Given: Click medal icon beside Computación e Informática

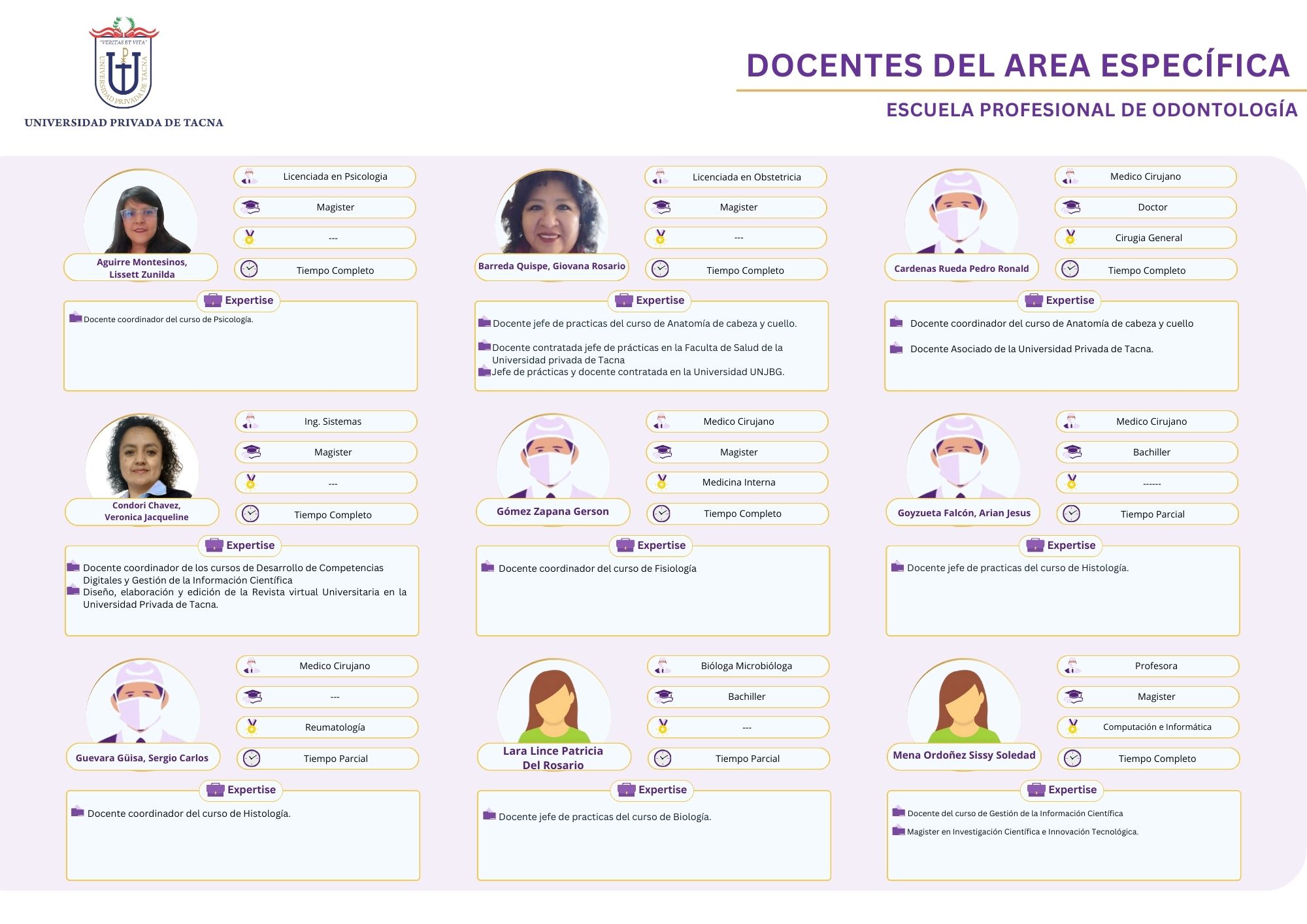Looking at the screenshot, I should pos(1072,727).
